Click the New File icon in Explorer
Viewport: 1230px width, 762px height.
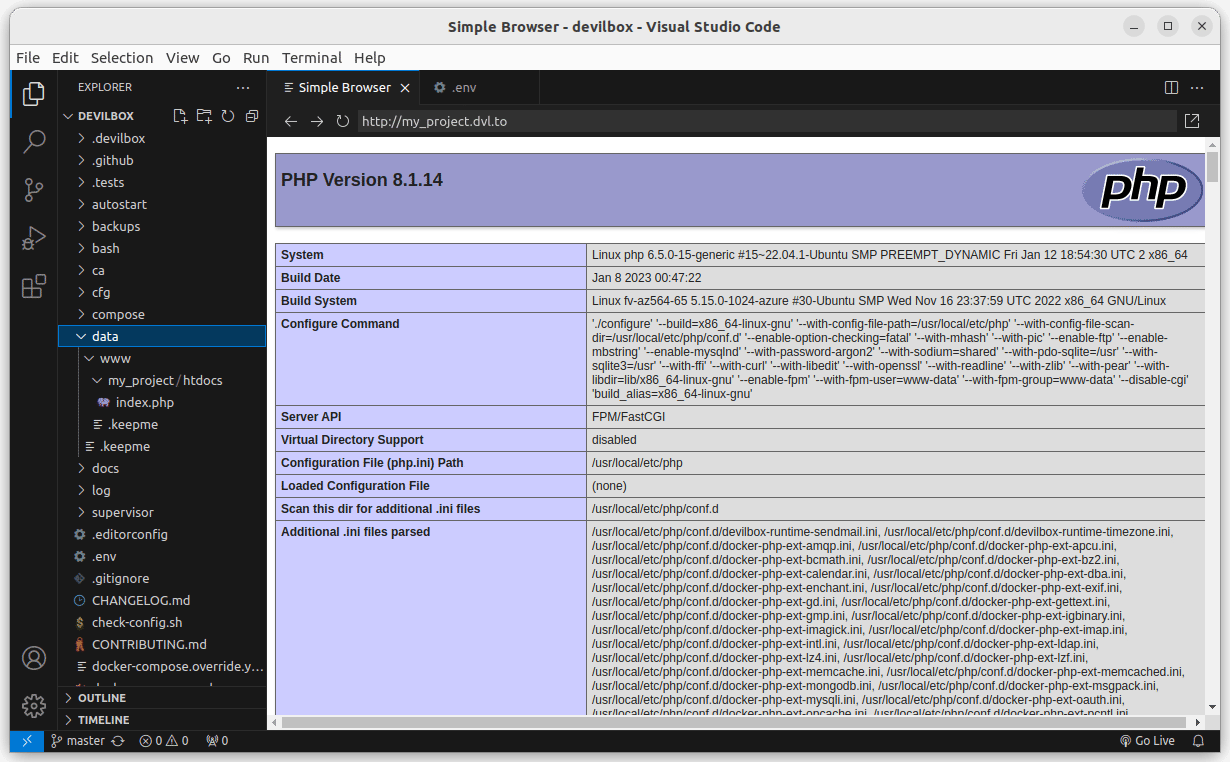pyautogui.click(x=180, y=116)
